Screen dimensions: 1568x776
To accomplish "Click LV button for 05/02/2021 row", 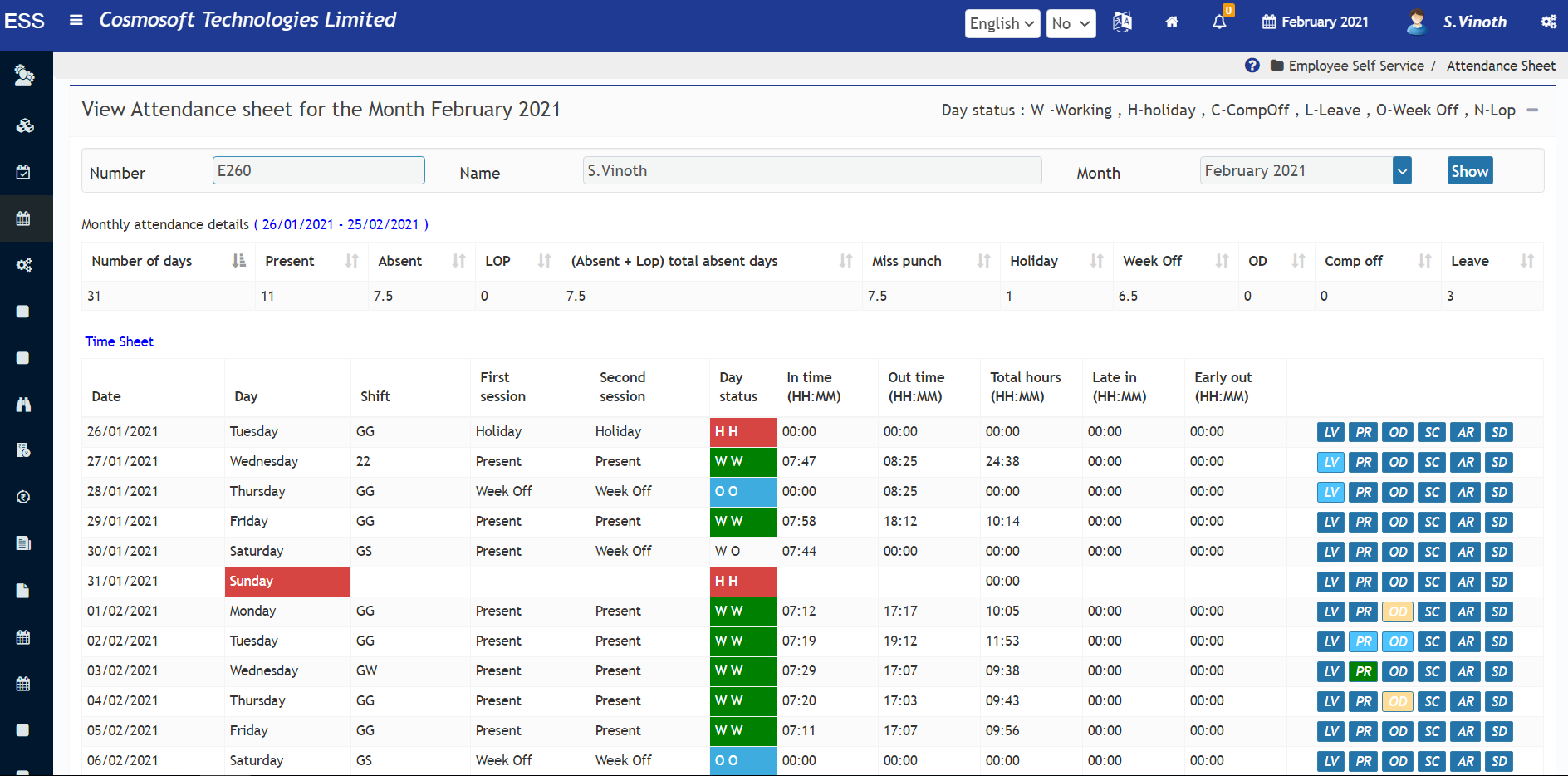I will tap(1331, 731).
